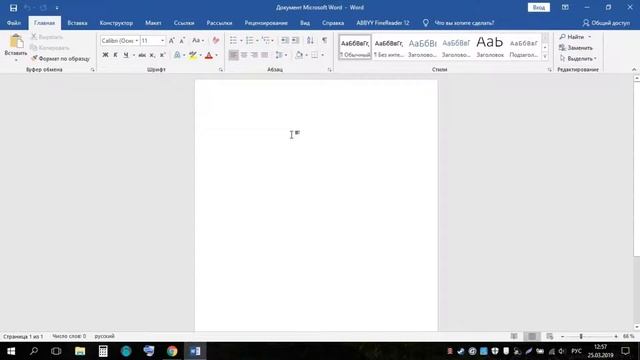Click the zoom in plus button
This screenshot has height=360, width=640.
[616, 336]
